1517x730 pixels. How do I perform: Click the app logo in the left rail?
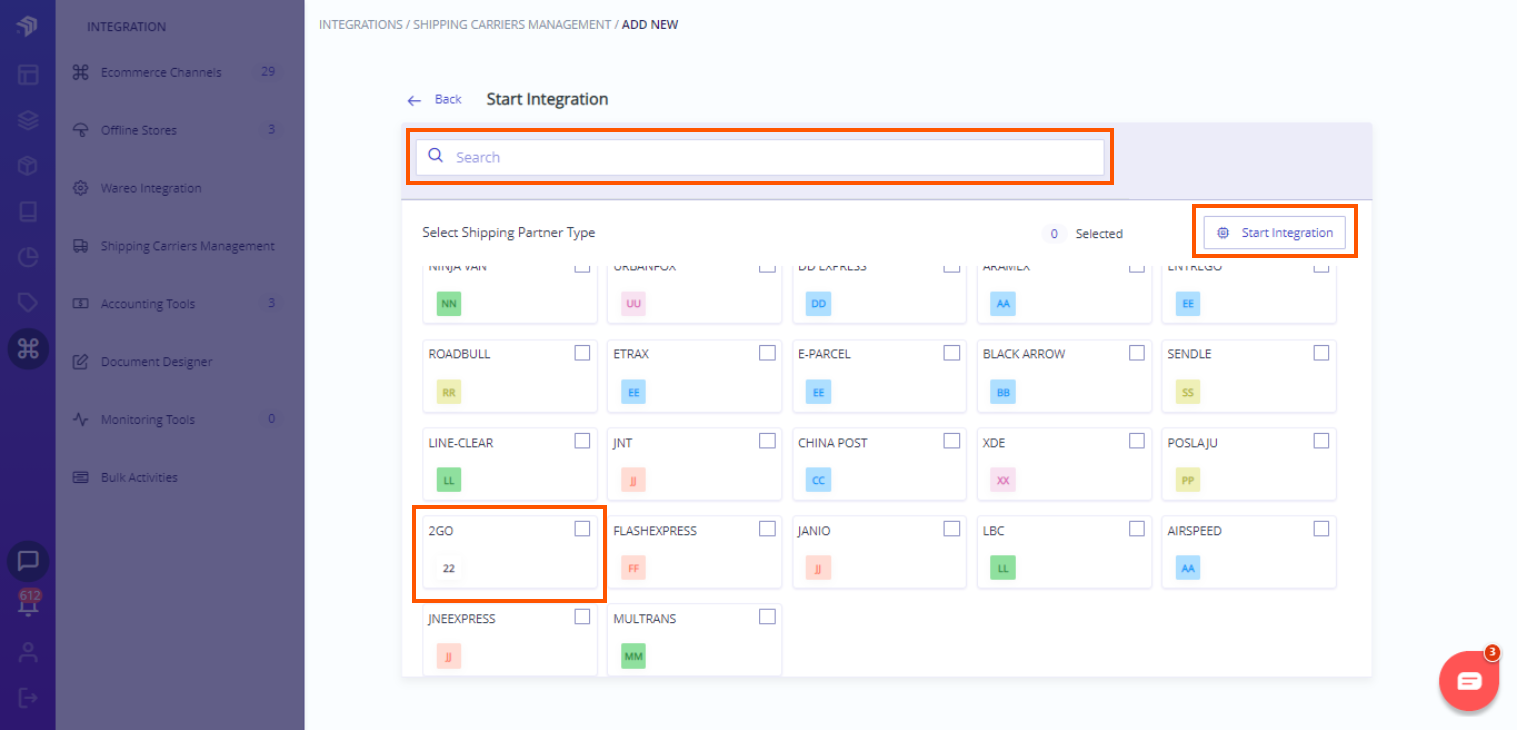(x=27, y=26)
